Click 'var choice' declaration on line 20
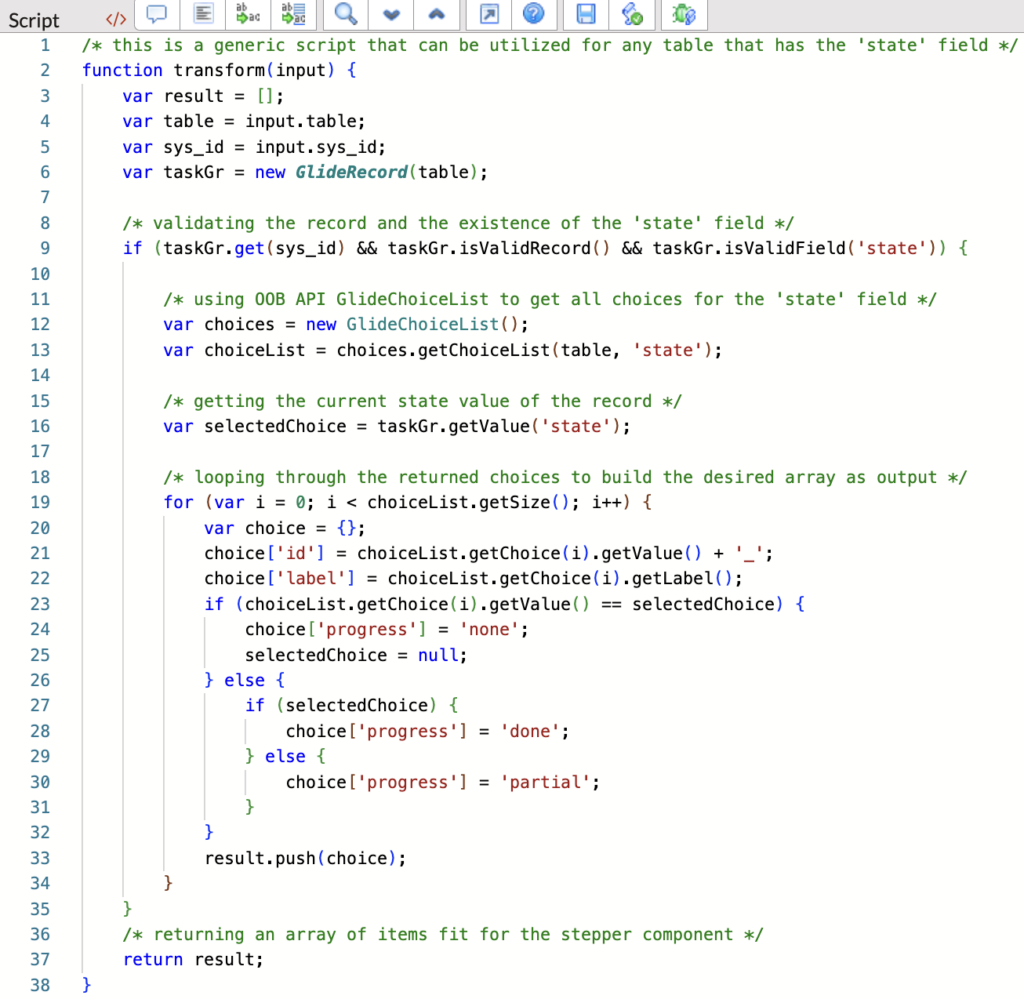The image size is (1024, 999). pos(255,528)
